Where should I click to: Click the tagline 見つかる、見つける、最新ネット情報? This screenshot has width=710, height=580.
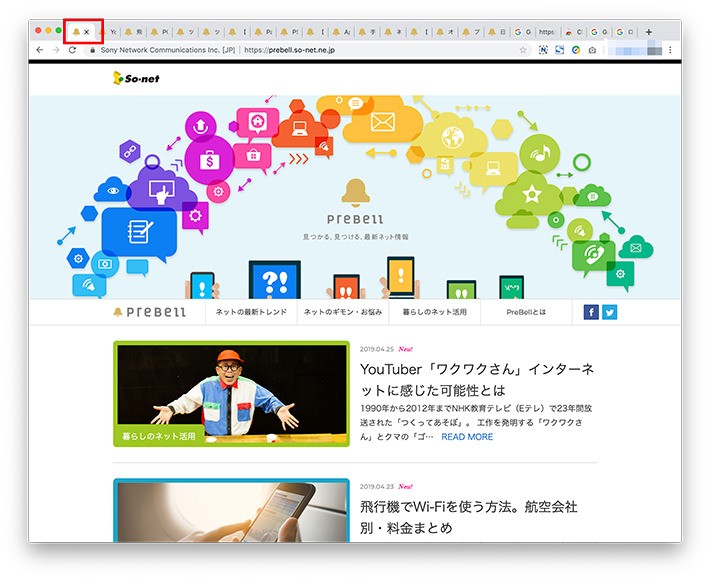[355, 237]
